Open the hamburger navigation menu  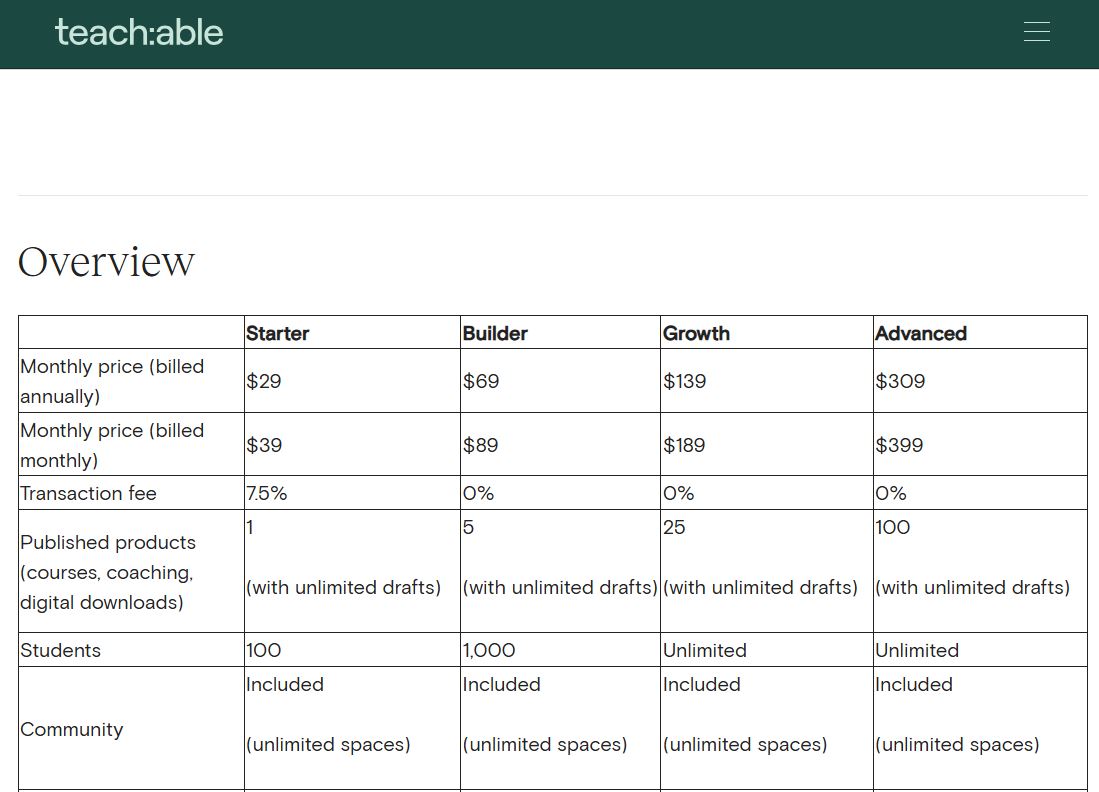pyautogui.click(x=1036, y=31)
